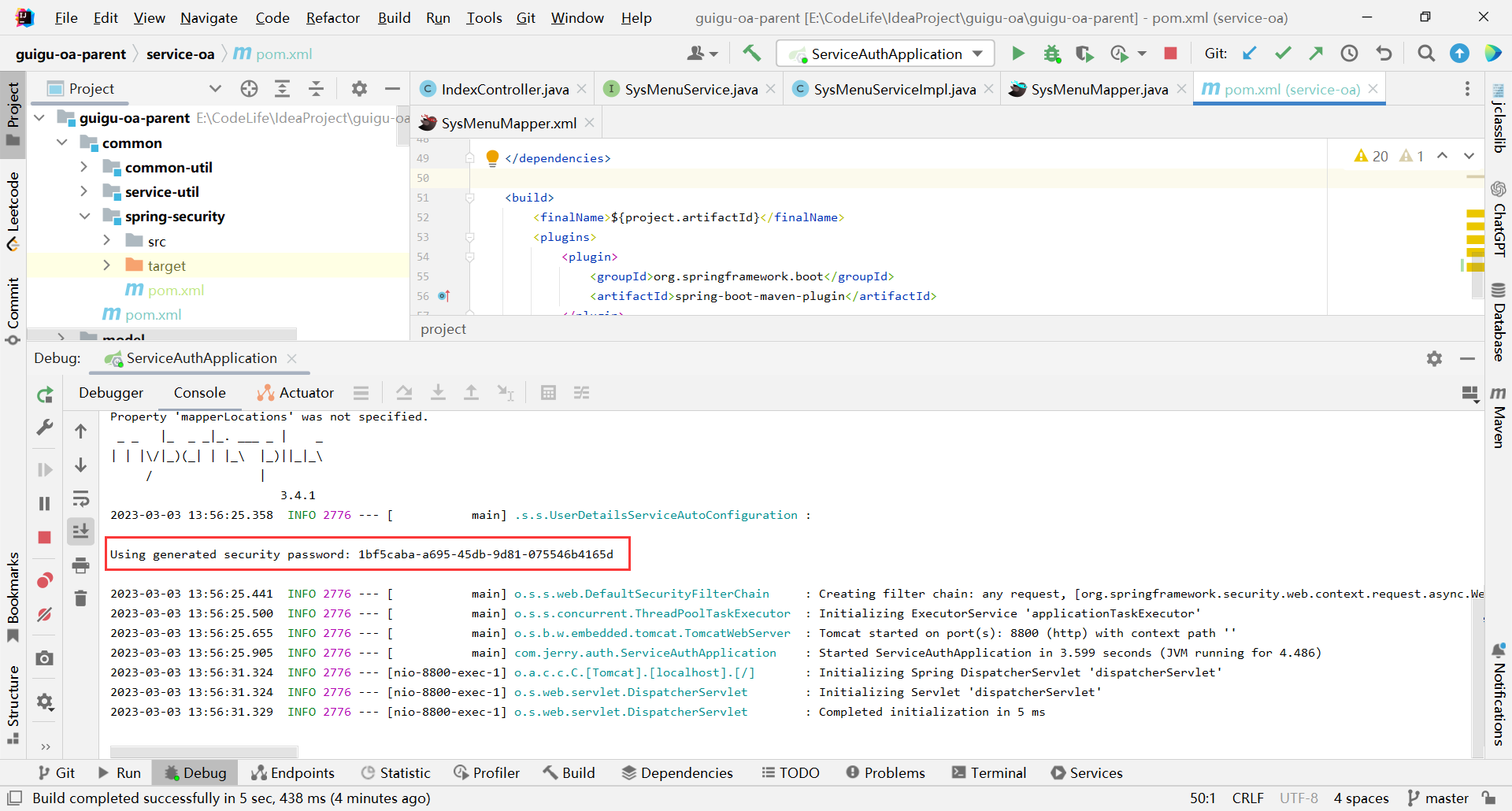This screenshot has height=811, width=1512.
Task: Open the Refactor menu
Action: pos(332,17)
